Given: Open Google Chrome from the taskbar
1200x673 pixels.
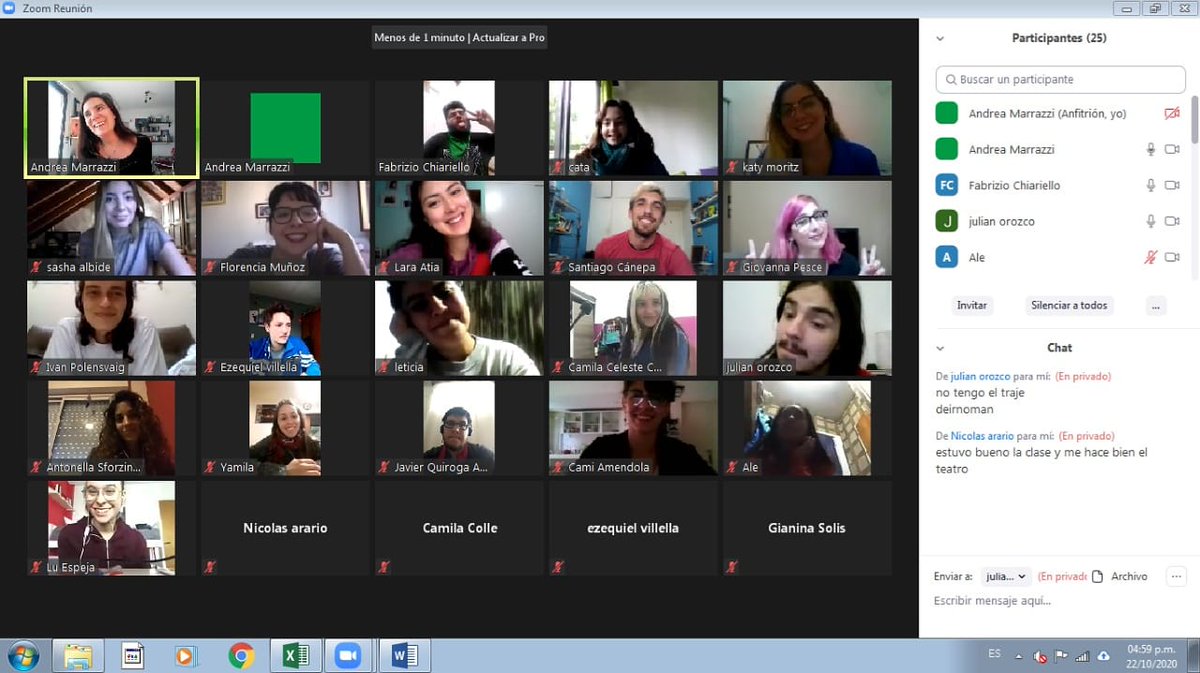Looking at the screenshot, I should click(x=241, y=656).
